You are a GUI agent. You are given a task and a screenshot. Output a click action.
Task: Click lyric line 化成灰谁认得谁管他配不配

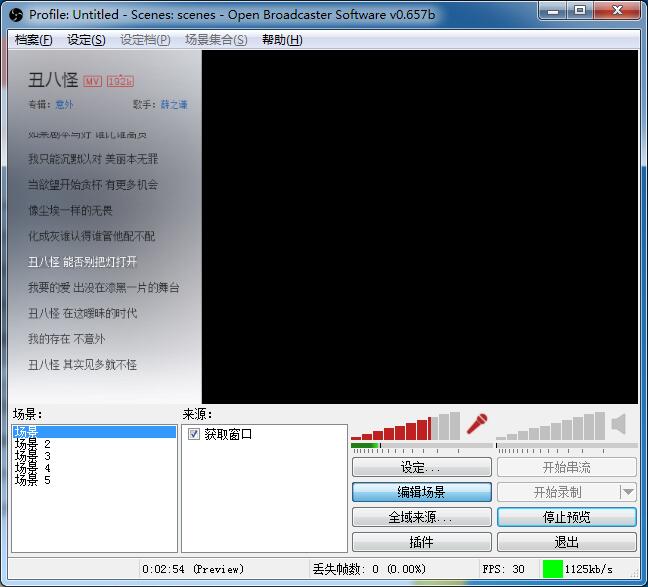coord(92,236)
